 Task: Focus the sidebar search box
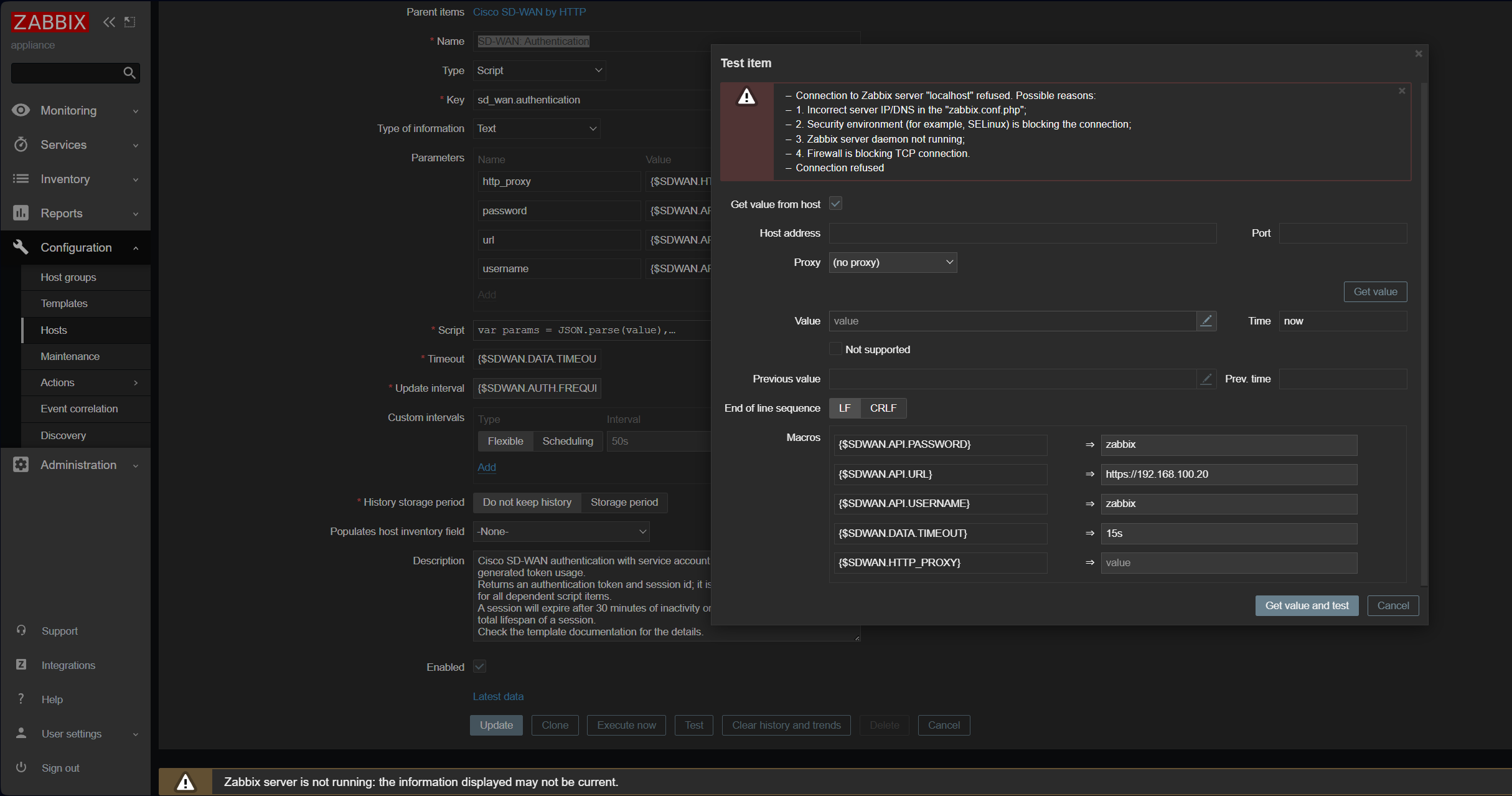click(66, 73)
